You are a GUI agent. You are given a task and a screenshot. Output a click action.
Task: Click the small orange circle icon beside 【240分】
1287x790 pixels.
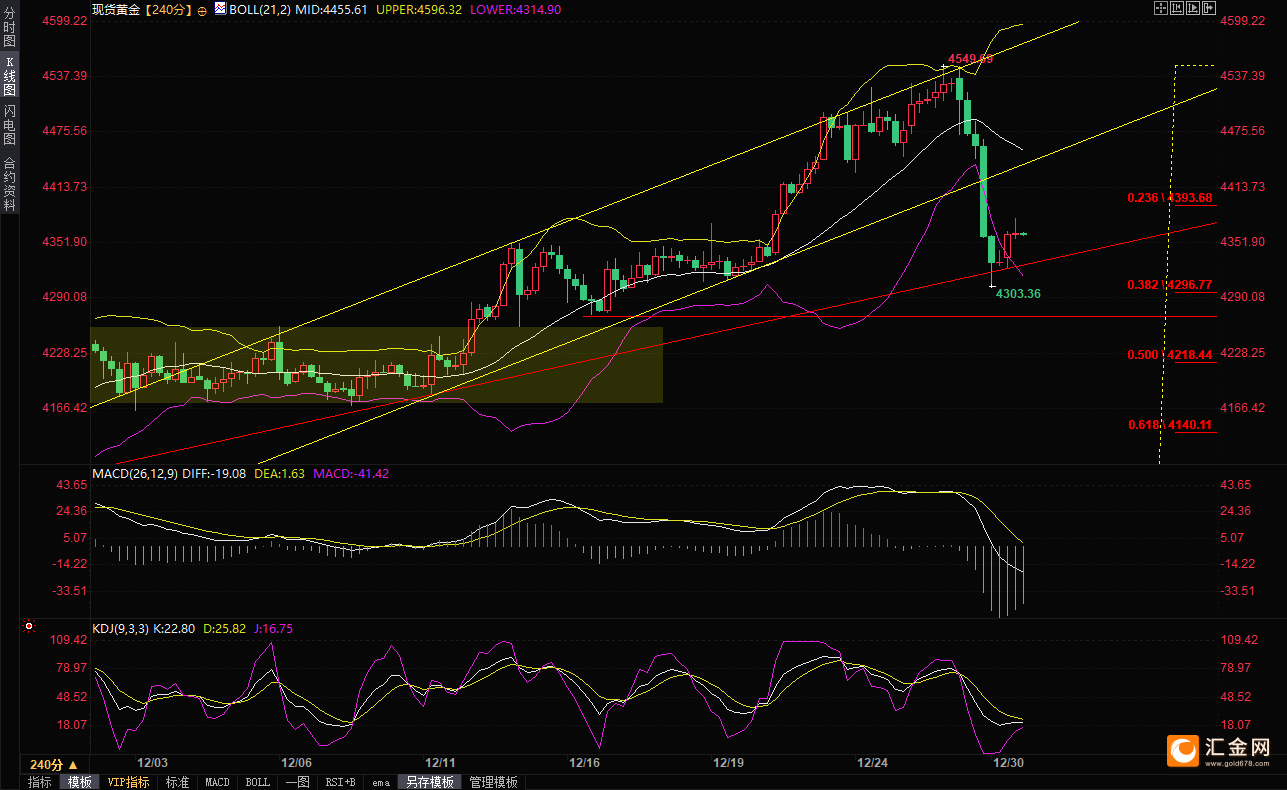202,9
